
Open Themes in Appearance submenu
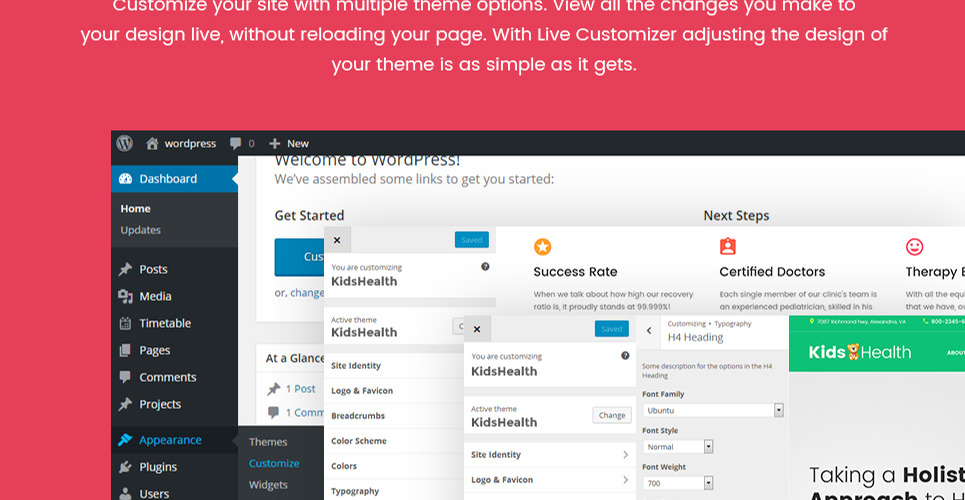pos(268,442)
